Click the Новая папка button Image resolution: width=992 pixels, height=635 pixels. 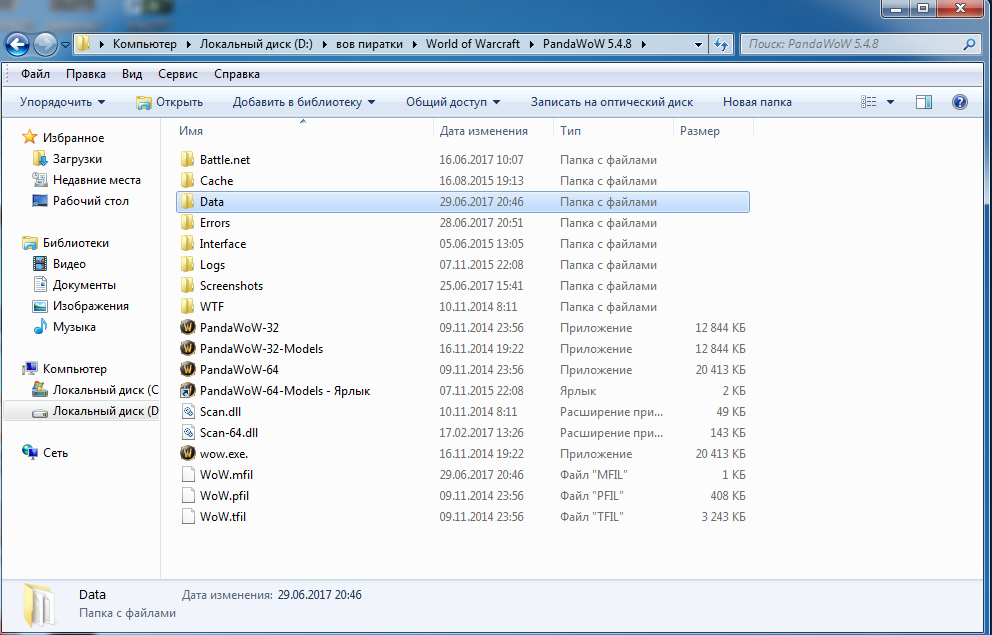coord(757,102)
